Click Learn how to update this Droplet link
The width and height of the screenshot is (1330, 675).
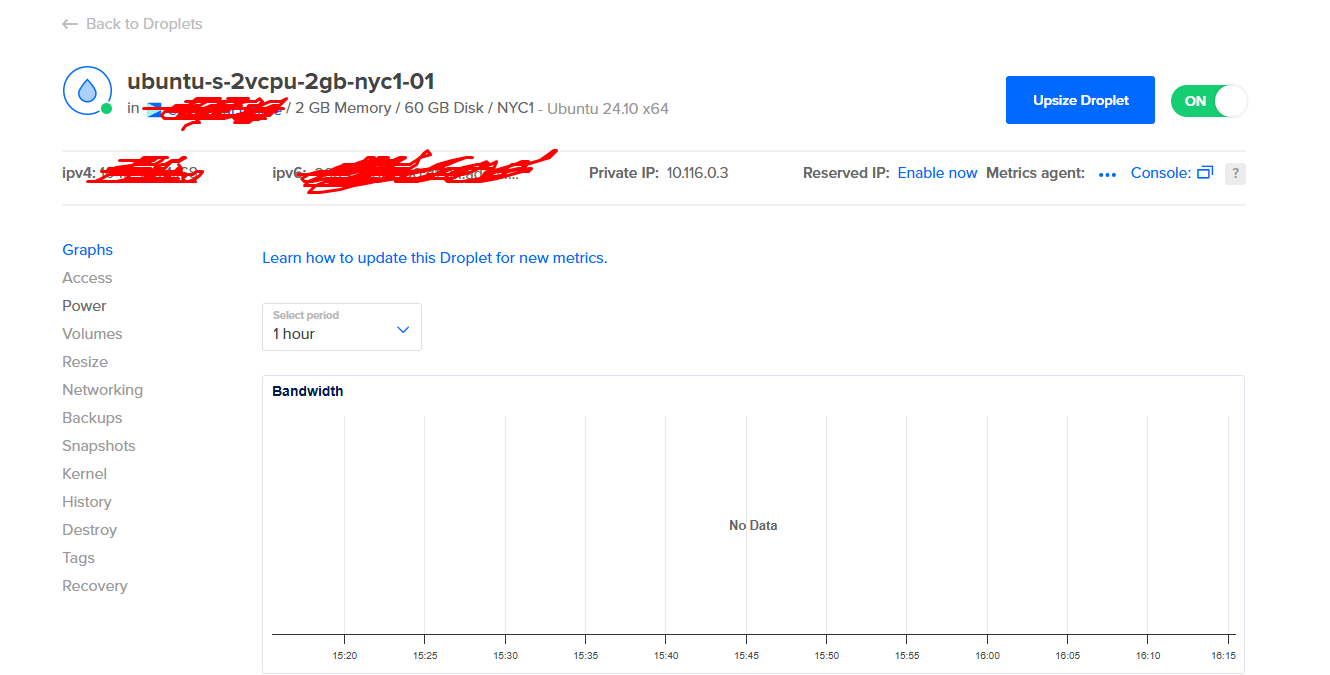click(435, 258)
